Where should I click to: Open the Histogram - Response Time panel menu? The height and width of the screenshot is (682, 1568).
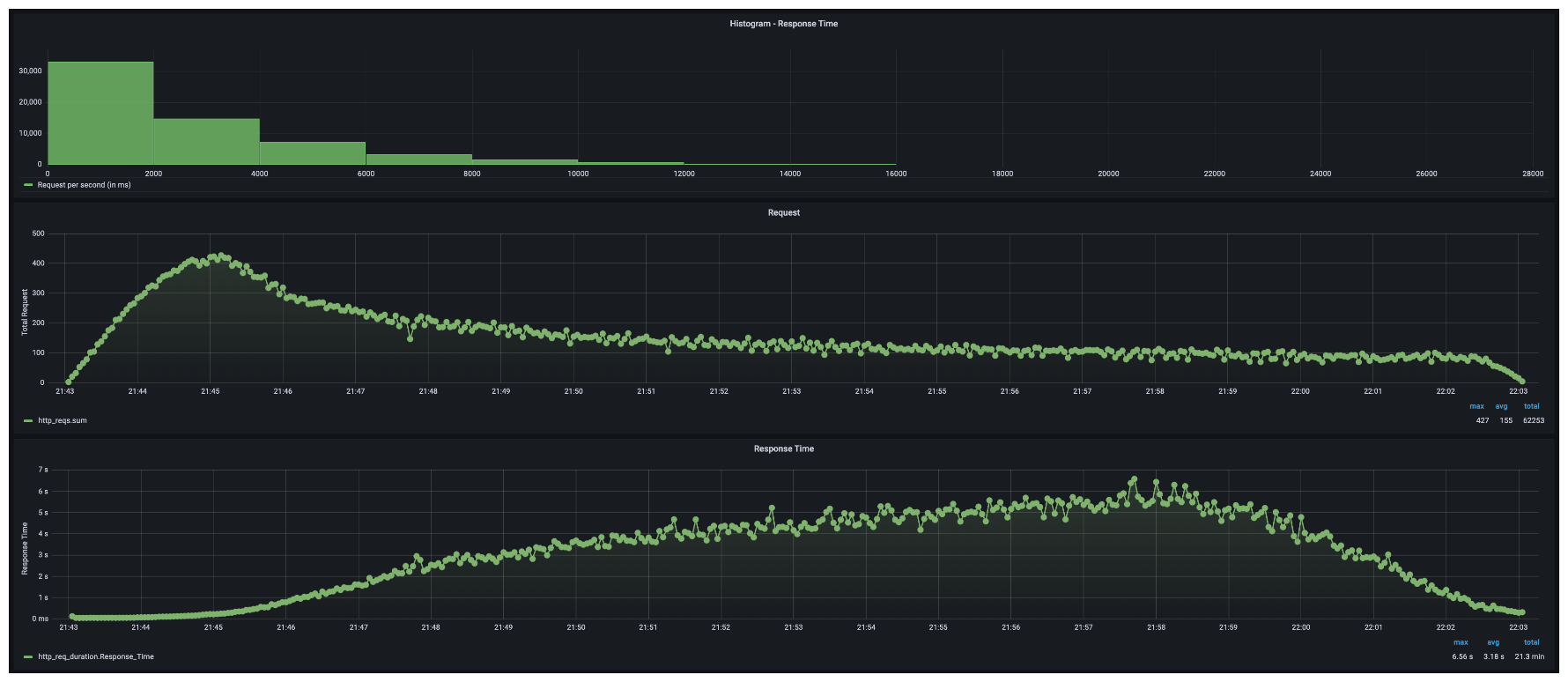(x=783, y=24)
